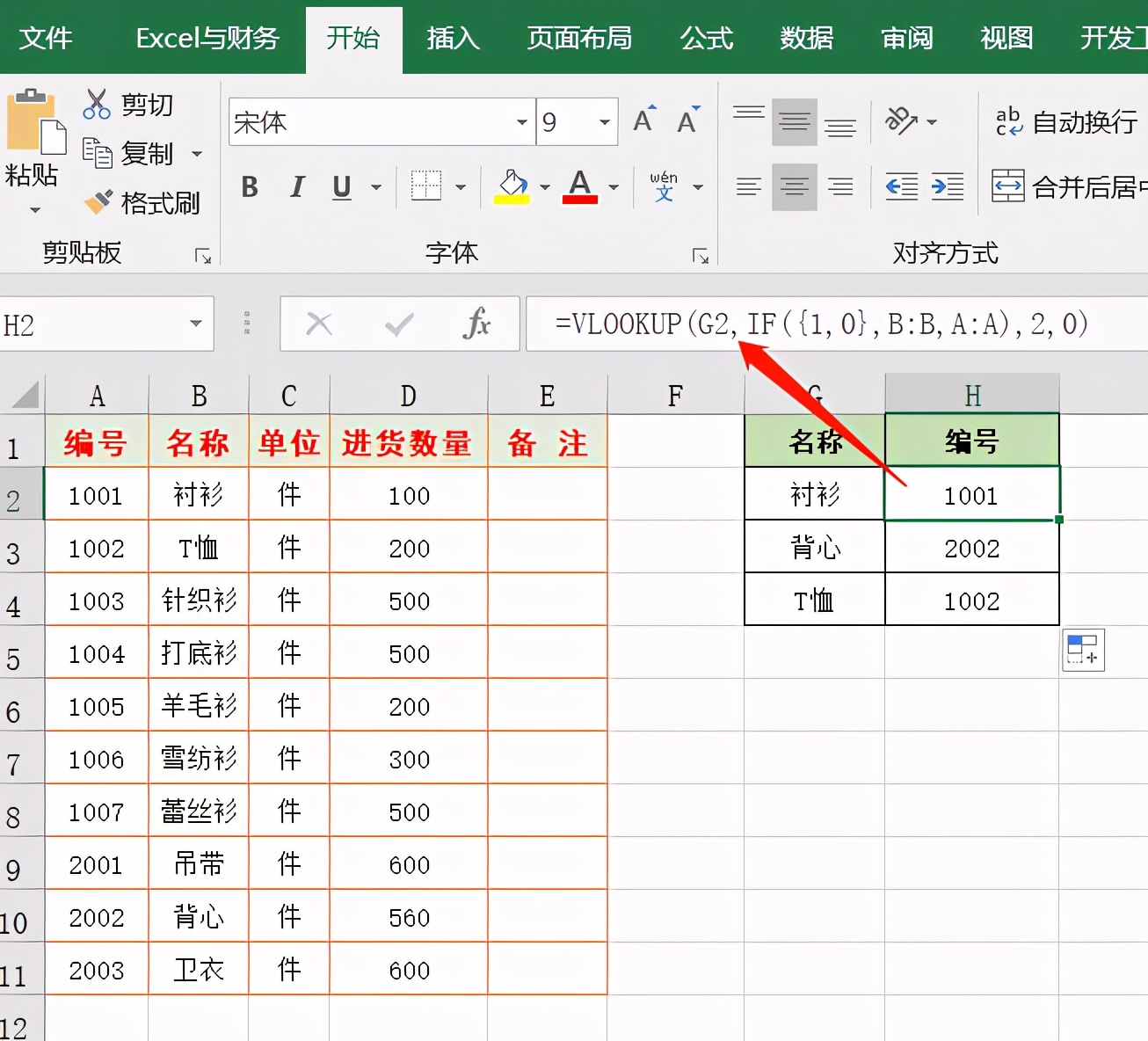Expand the paste options arrow
Image resolution: width=1148 pixels, height=1041 pixels.
pos(35,210)
